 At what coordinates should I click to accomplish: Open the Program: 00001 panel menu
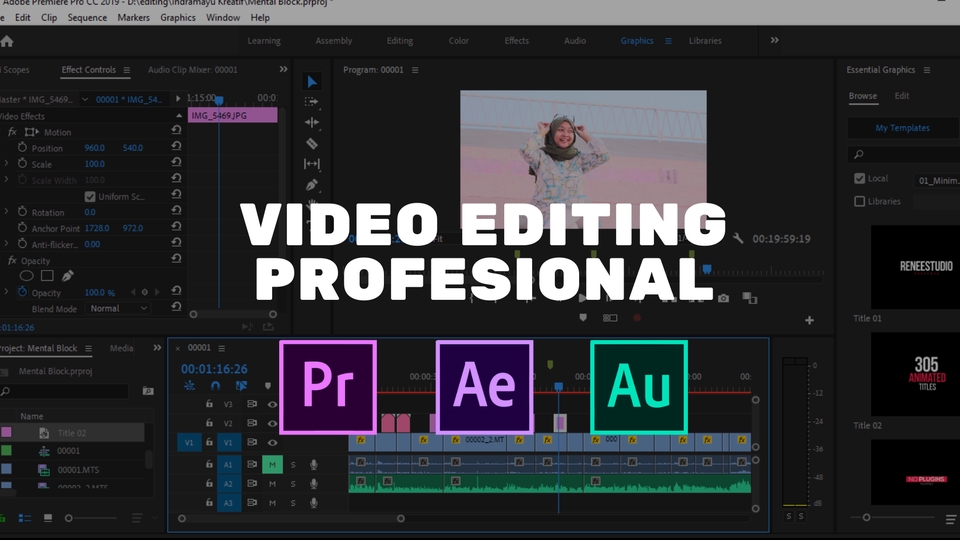click(x=415, y=70)
